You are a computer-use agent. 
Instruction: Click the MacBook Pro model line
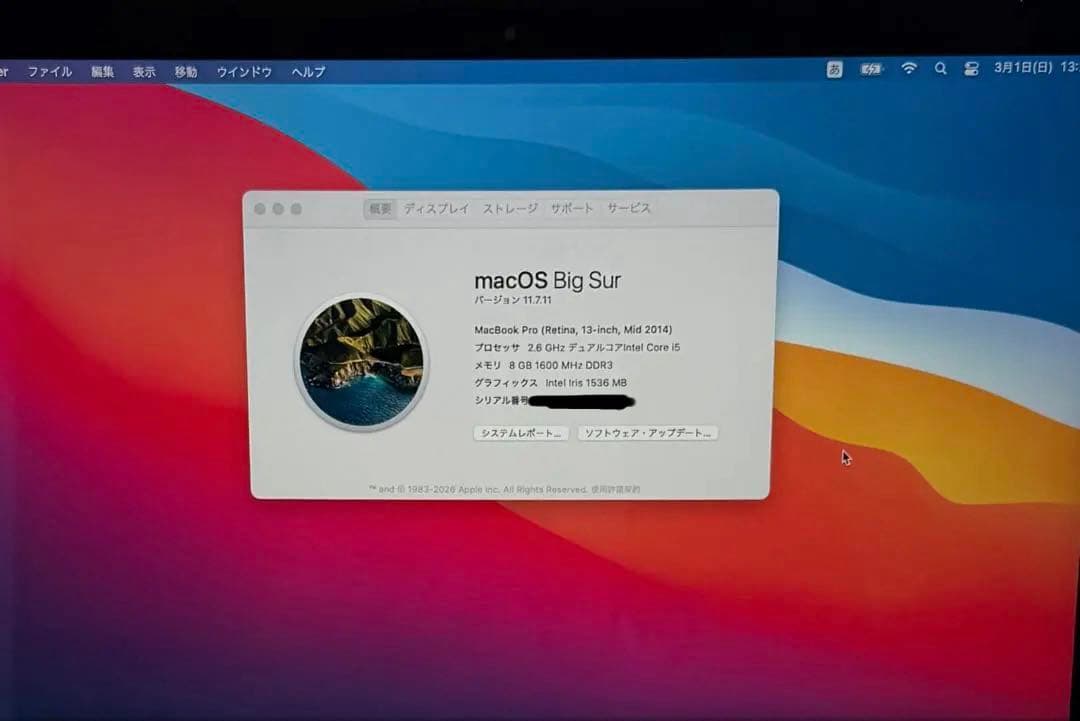(x=573, y=330)
